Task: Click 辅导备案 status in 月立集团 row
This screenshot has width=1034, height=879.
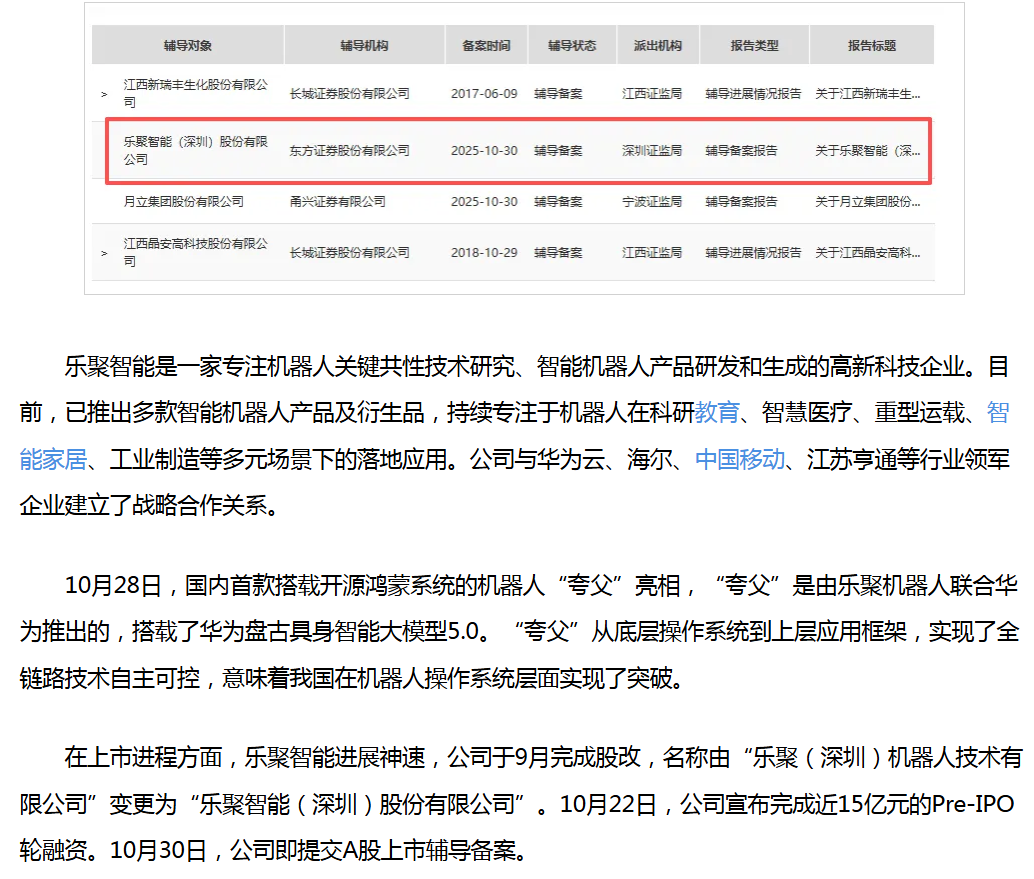Action: tap(558, 201)
